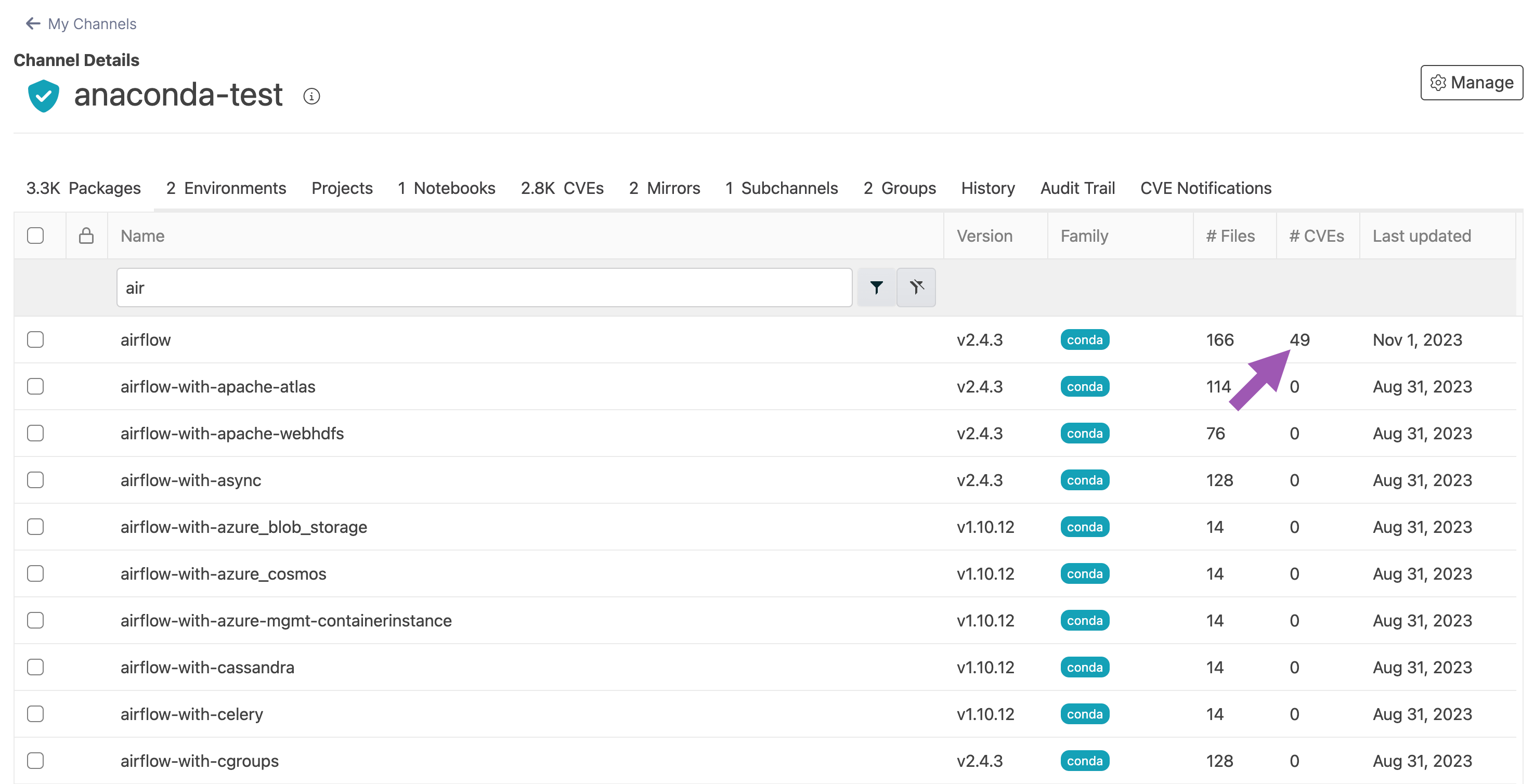Sort by # CVEs column header
Viewport: 1534px width, 784px height.
[x=1317, y=236]
